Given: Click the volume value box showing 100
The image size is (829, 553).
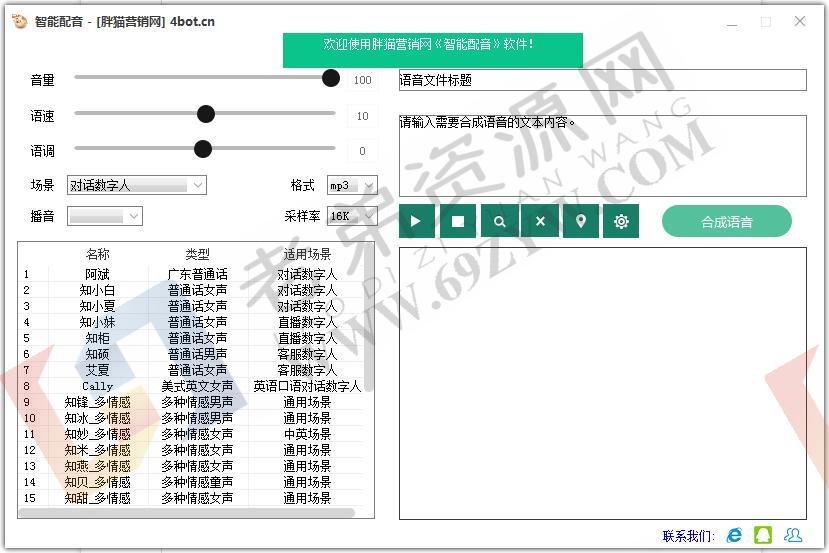Looking at the screenshot, I should coord(362,80).
